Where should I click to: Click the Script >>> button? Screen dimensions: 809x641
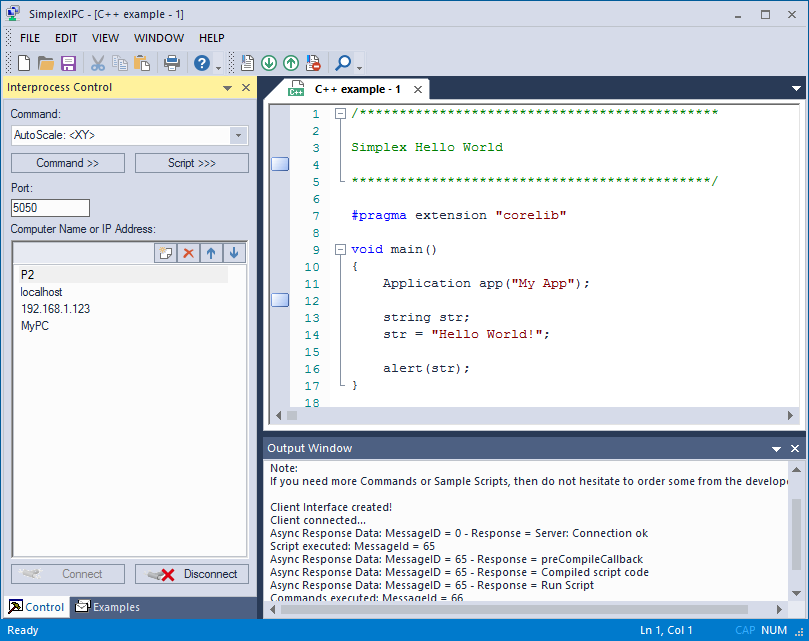click(192, 163)
